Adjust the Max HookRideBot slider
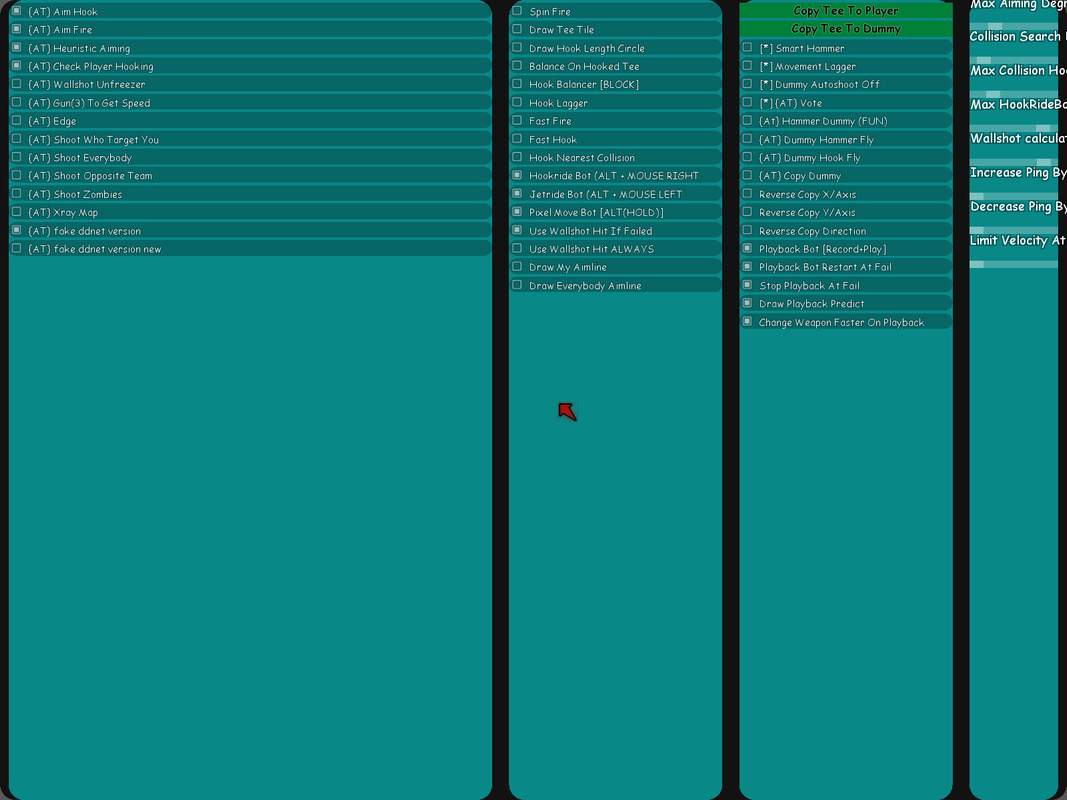This screenshot has width=1067, height=800. click(1014, 128)
